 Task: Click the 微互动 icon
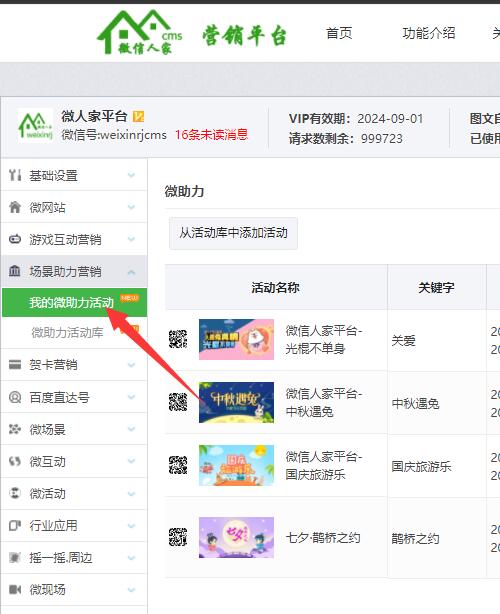coord(15,461)
